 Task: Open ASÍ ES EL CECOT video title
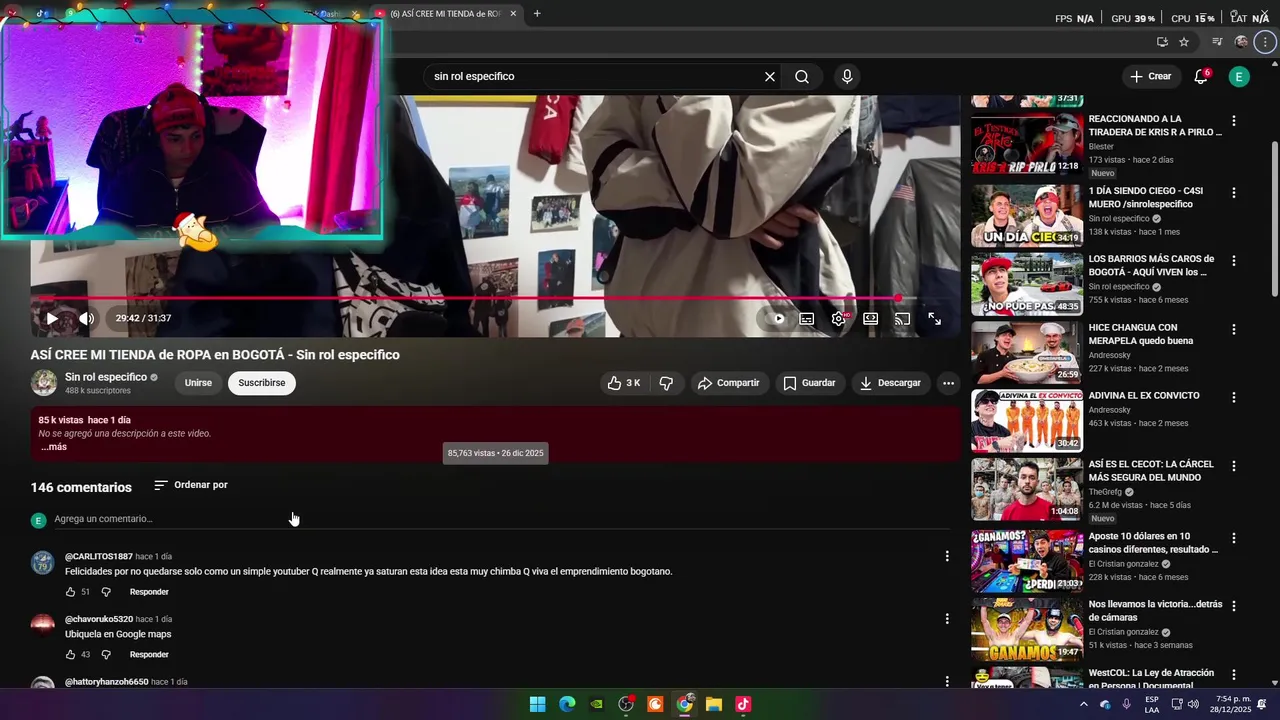1151,471
